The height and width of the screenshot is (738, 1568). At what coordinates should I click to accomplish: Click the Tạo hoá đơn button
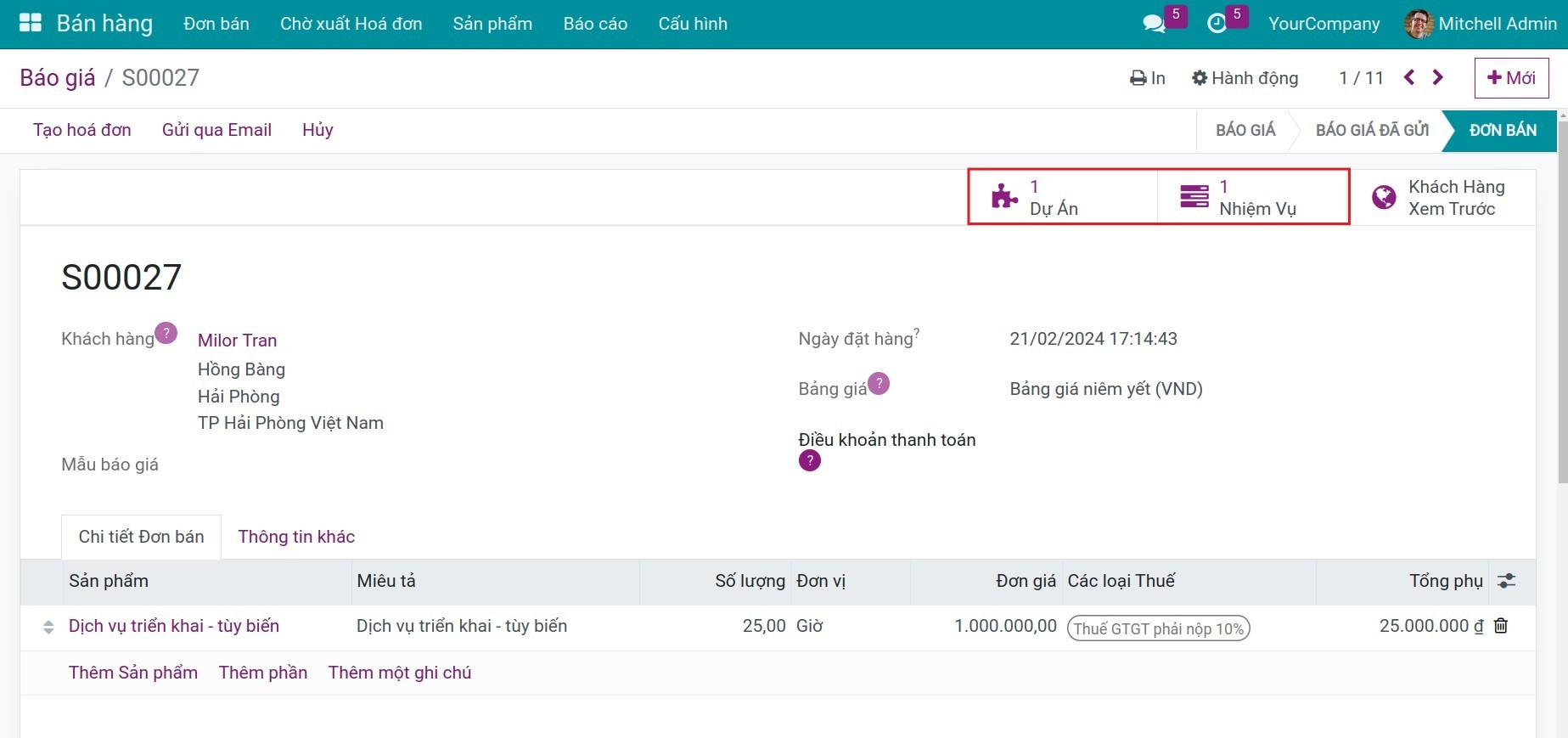pos(82,130)
